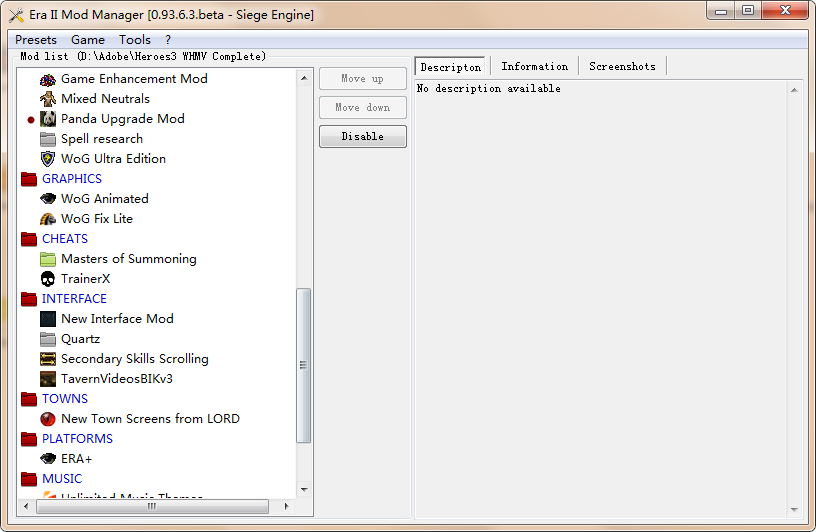This screenshot has width=816, height=532.
Task: Click the WoG Ultra Edition shield icon
Action: pos(48,159)
